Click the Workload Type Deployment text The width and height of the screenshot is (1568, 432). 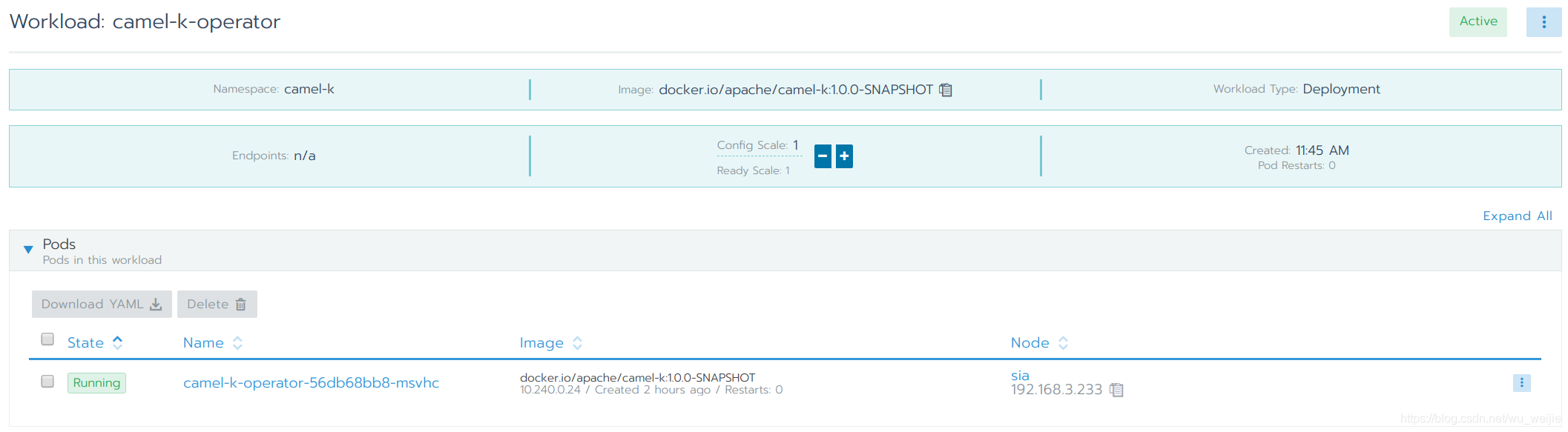tap(1341, 89)
